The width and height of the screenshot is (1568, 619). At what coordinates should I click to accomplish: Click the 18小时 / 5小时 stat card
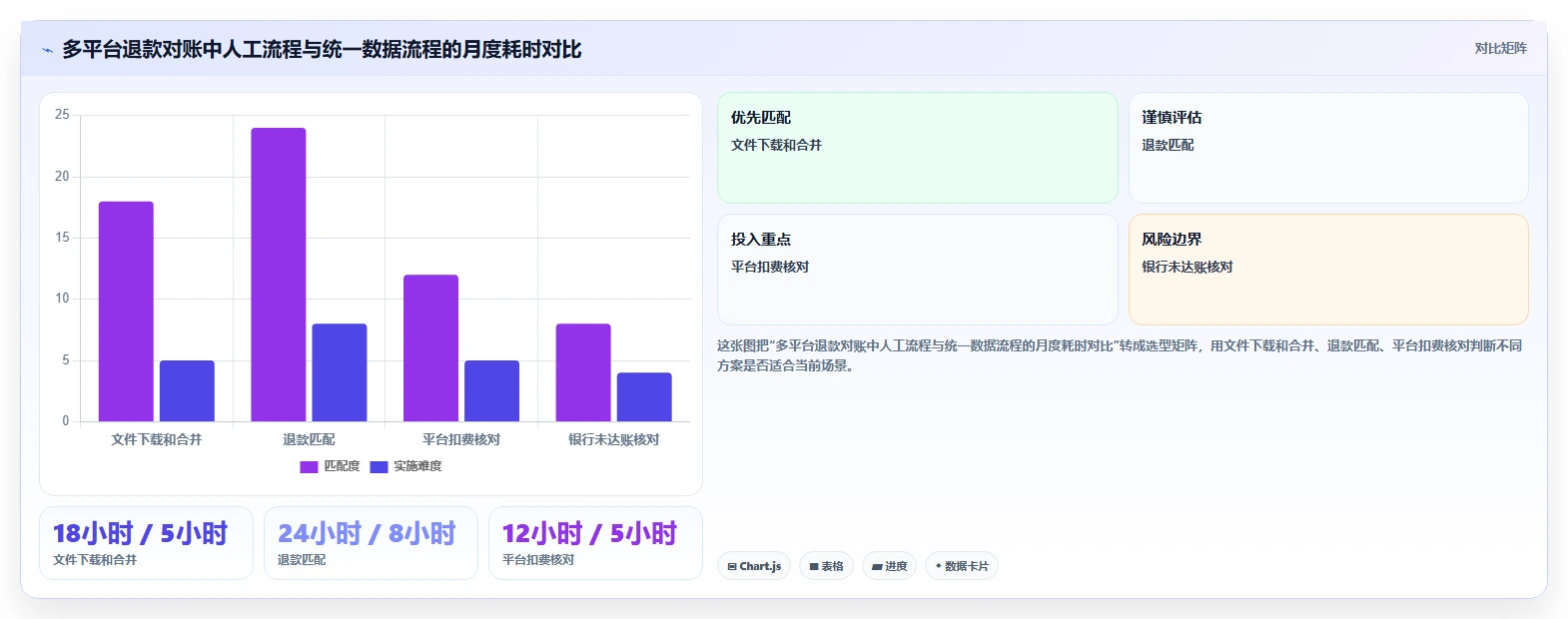click(x=146, y=543)
